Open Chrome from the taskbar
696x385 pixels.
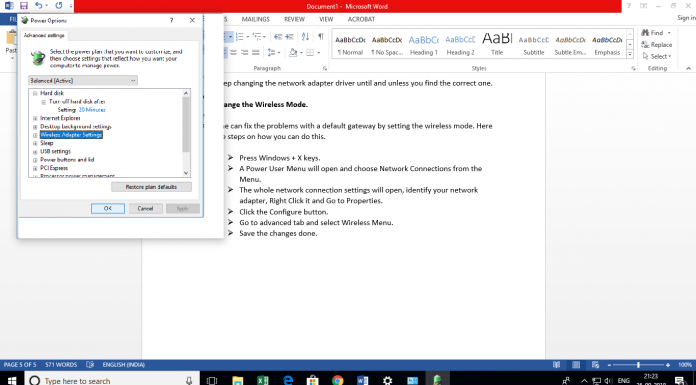pos(338,380)
